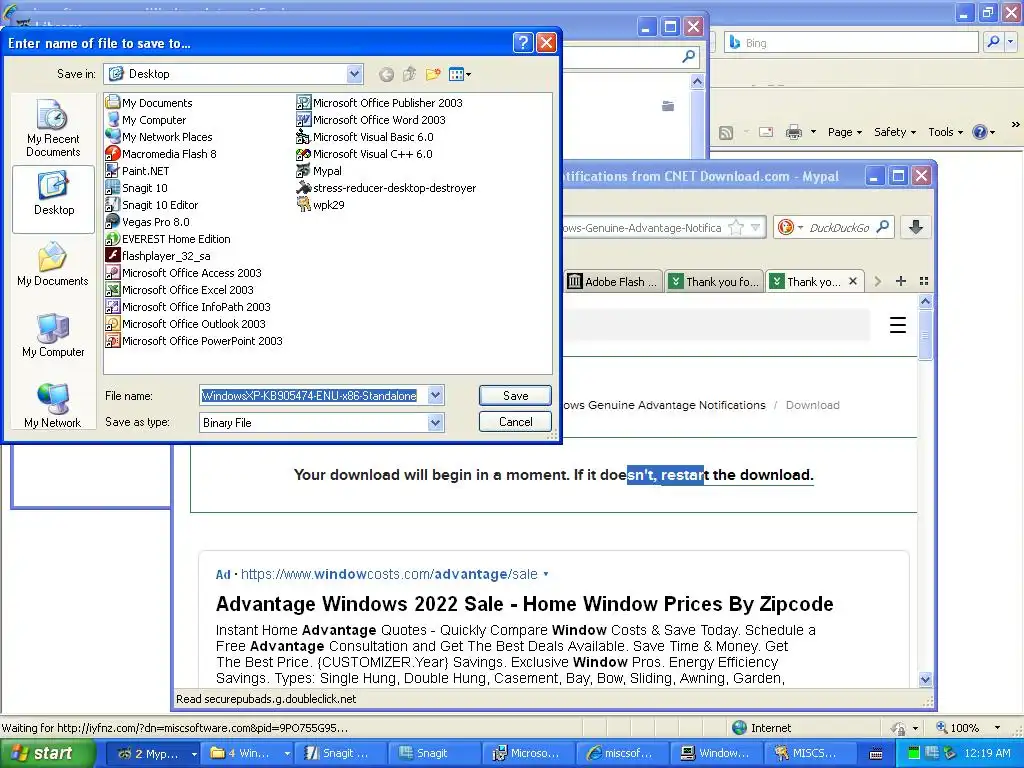Select My Network Places in file list
The width and height of the screenshot is (1024, 768).
tap(159, 137)
